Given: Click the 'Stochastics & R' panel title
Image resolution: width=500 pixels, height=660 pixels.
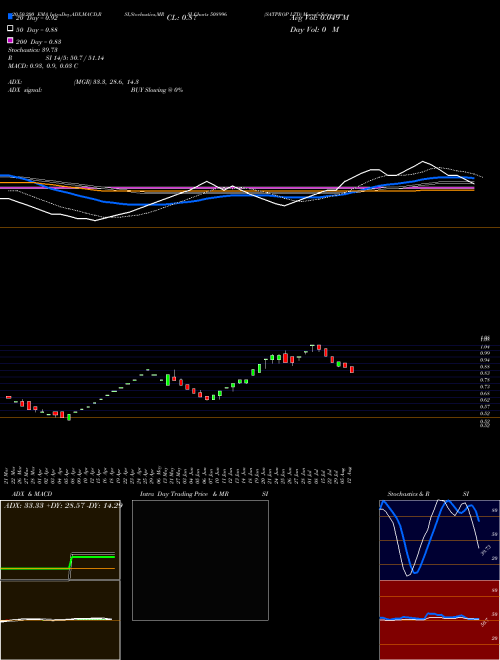Looking at the screenshot, I should tap(409, 494).
